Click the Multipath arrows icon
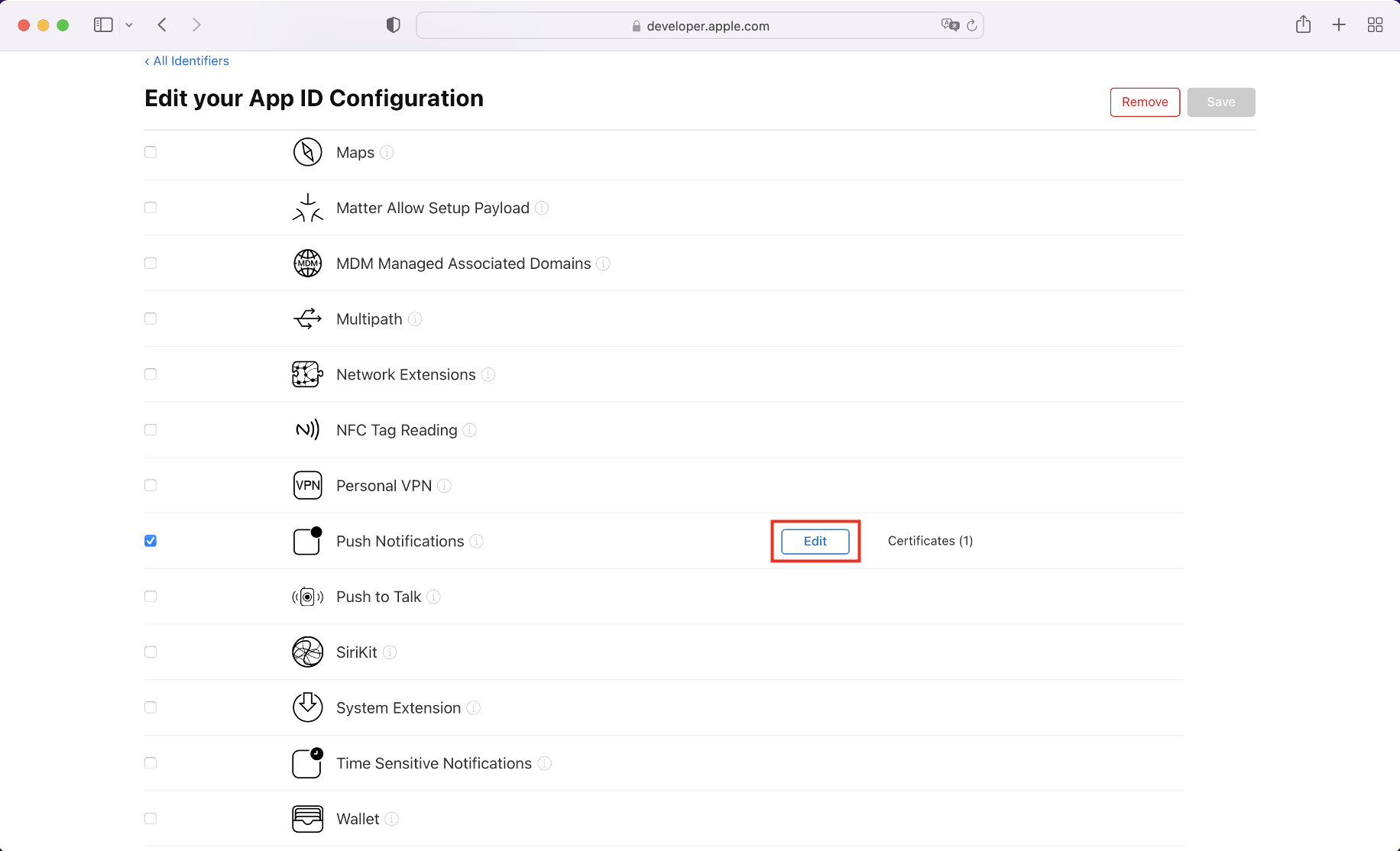 [307, 319]
